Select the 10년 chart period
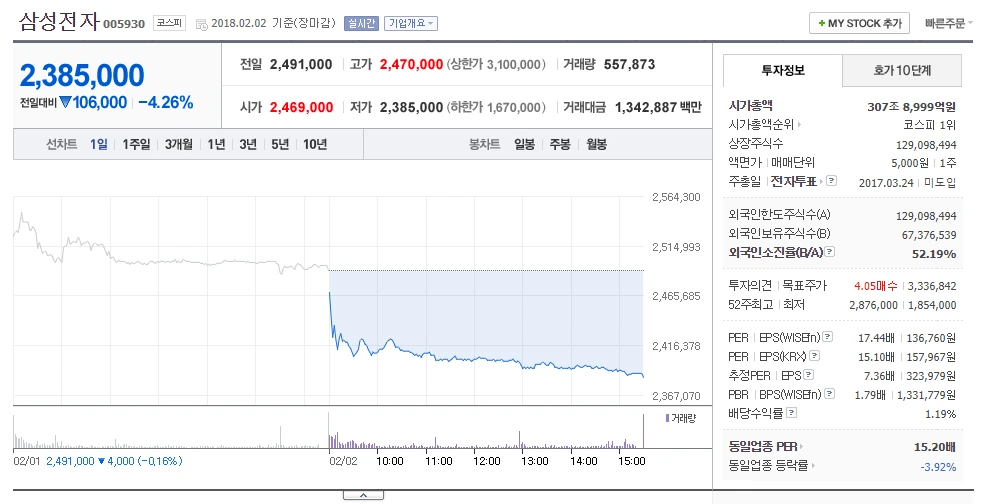This screenshot has height=504, width=981. [315, 144]
